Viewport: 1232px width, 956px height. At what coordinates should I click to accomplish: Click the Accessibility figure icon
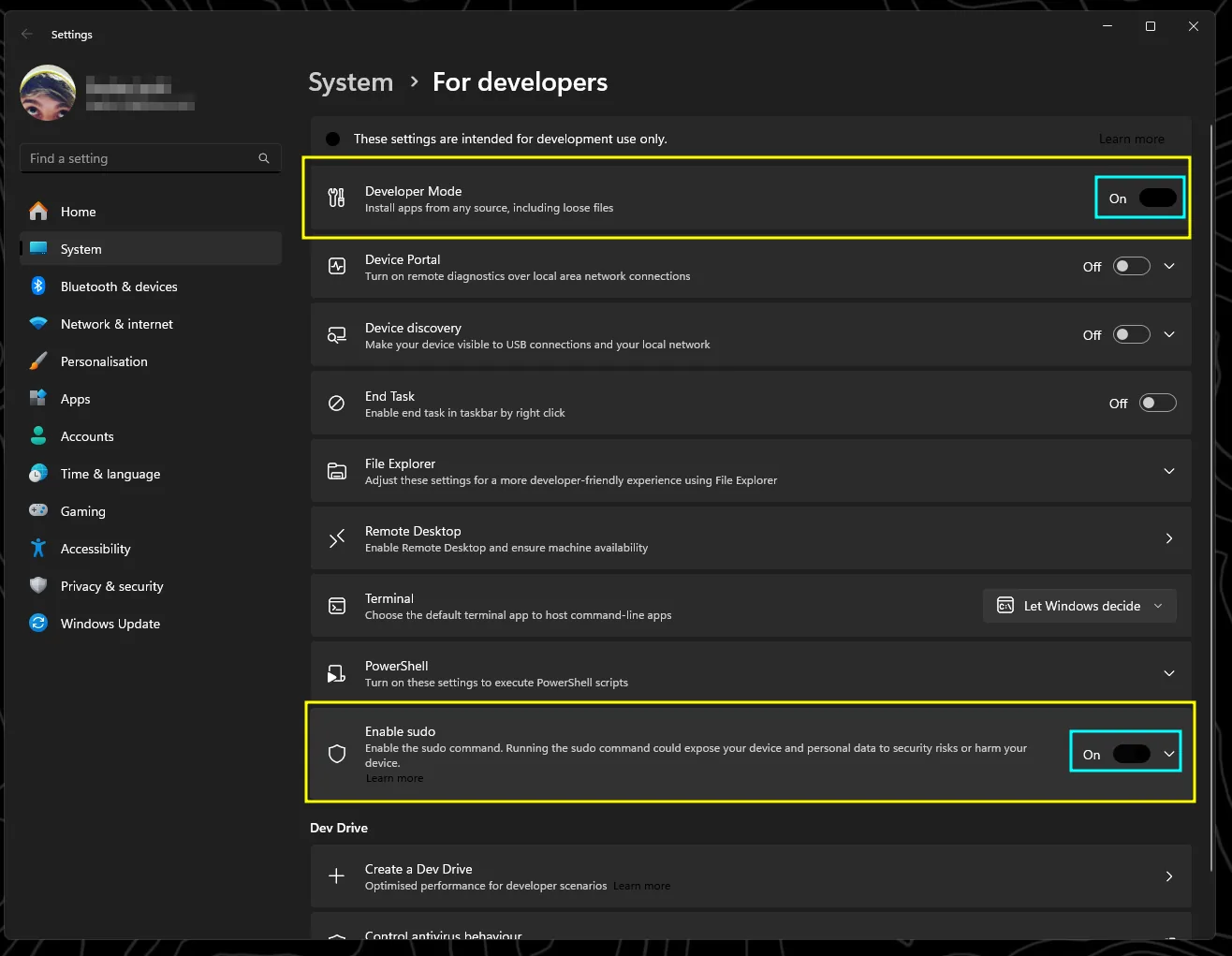point(38,549)
